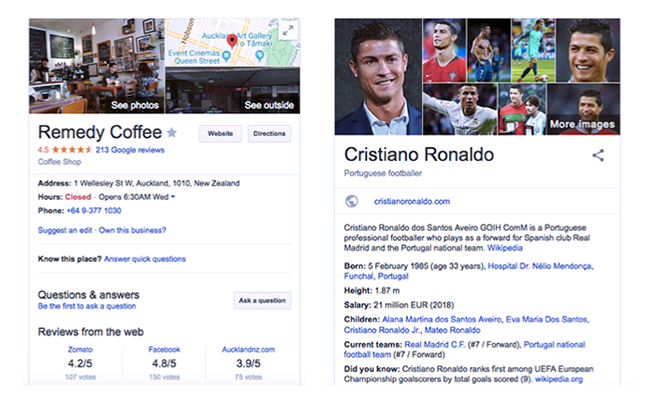Click the Auckland Art Gallery label on map

(238, 39)
